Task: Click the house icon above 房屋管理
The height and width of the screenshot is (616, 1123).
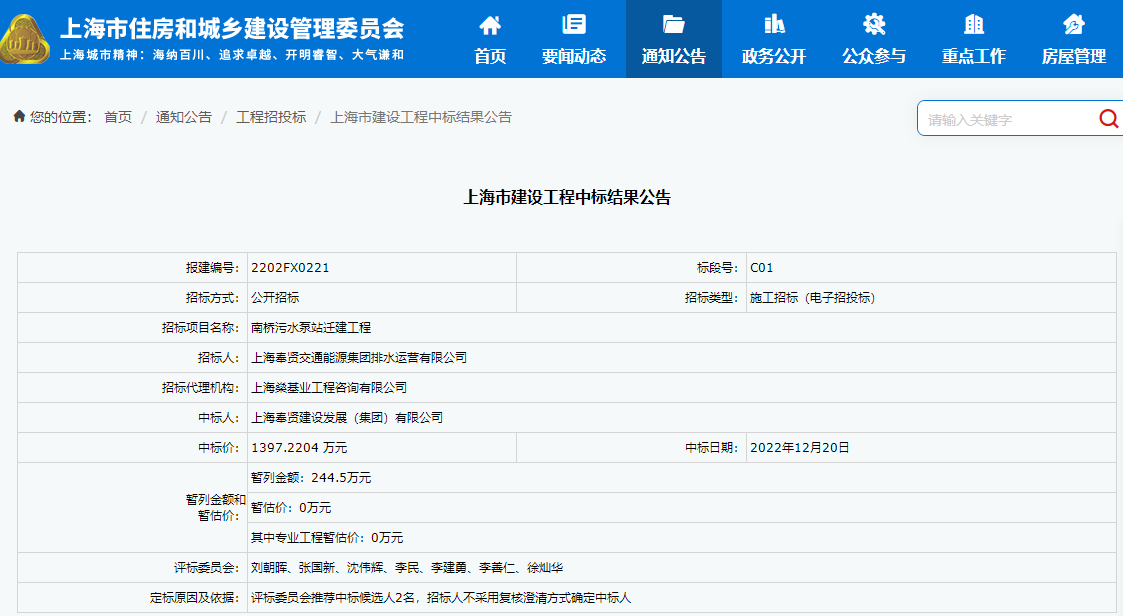Action: 1074,24
